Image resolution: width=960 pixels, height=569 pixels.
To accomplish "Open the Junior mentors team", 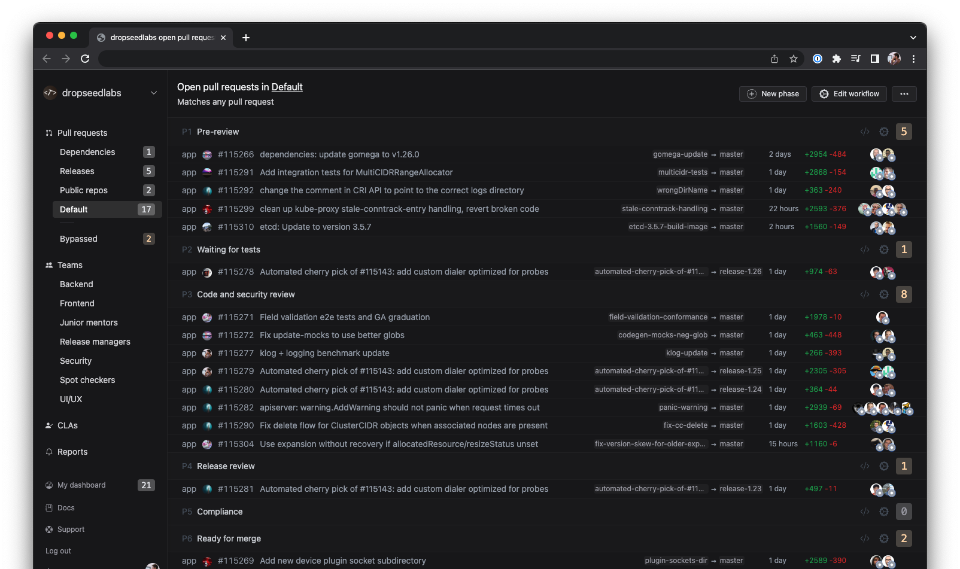I will pyautogui.click(x=89, y=323).
